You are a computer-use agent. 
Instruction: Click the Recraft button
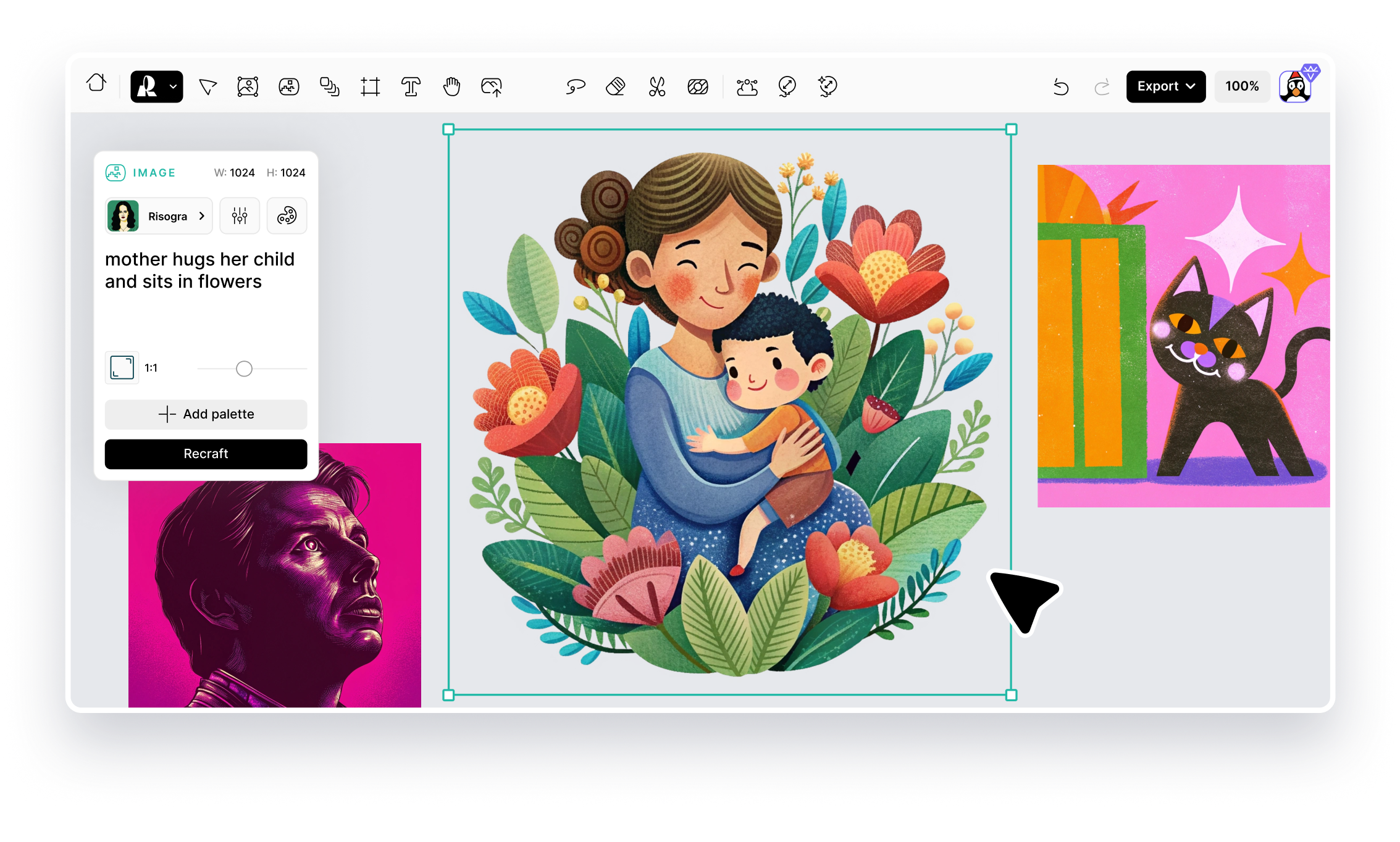pyautogui.click(x=206, y=454)
